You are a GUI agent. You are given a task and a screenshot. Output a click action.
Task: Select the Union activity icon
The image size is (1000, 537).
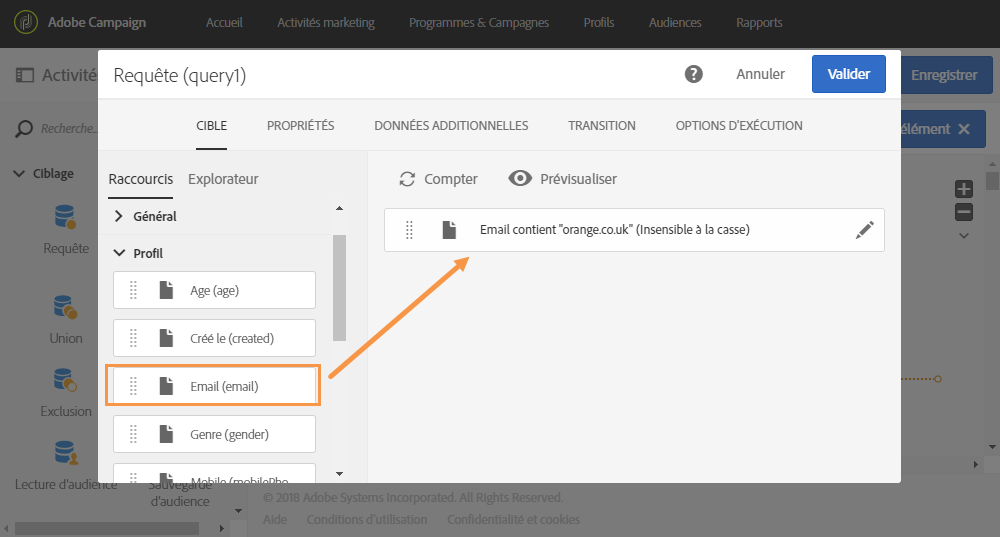point(65,306)
